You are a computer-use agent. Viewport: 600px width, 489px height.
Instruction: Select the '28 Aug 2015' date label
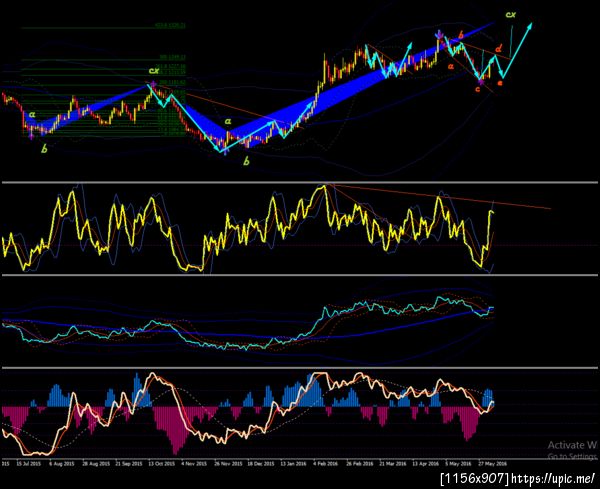pyautogui.click(x=95, y=463)
